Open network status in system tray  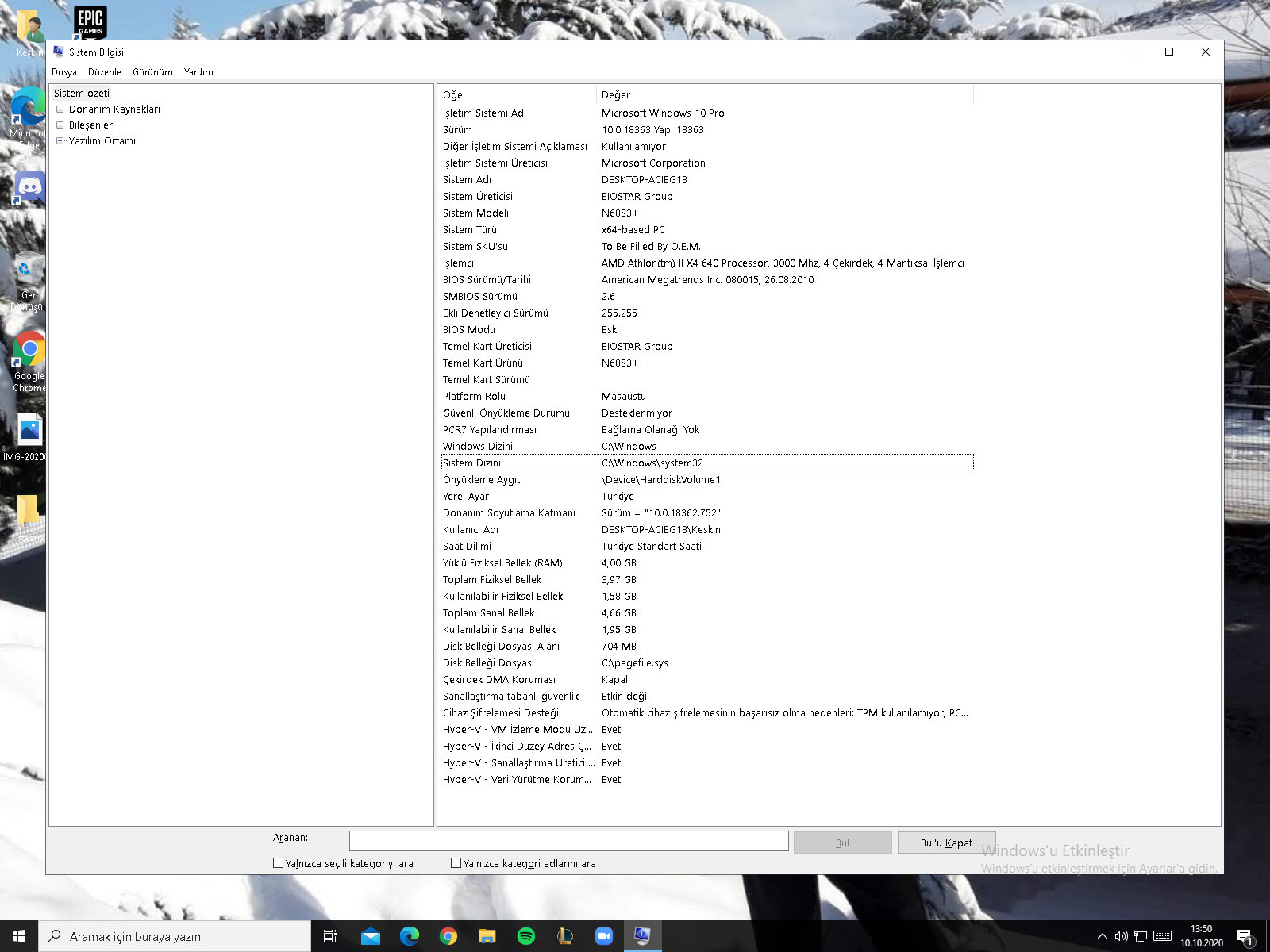click(1141, 936)
